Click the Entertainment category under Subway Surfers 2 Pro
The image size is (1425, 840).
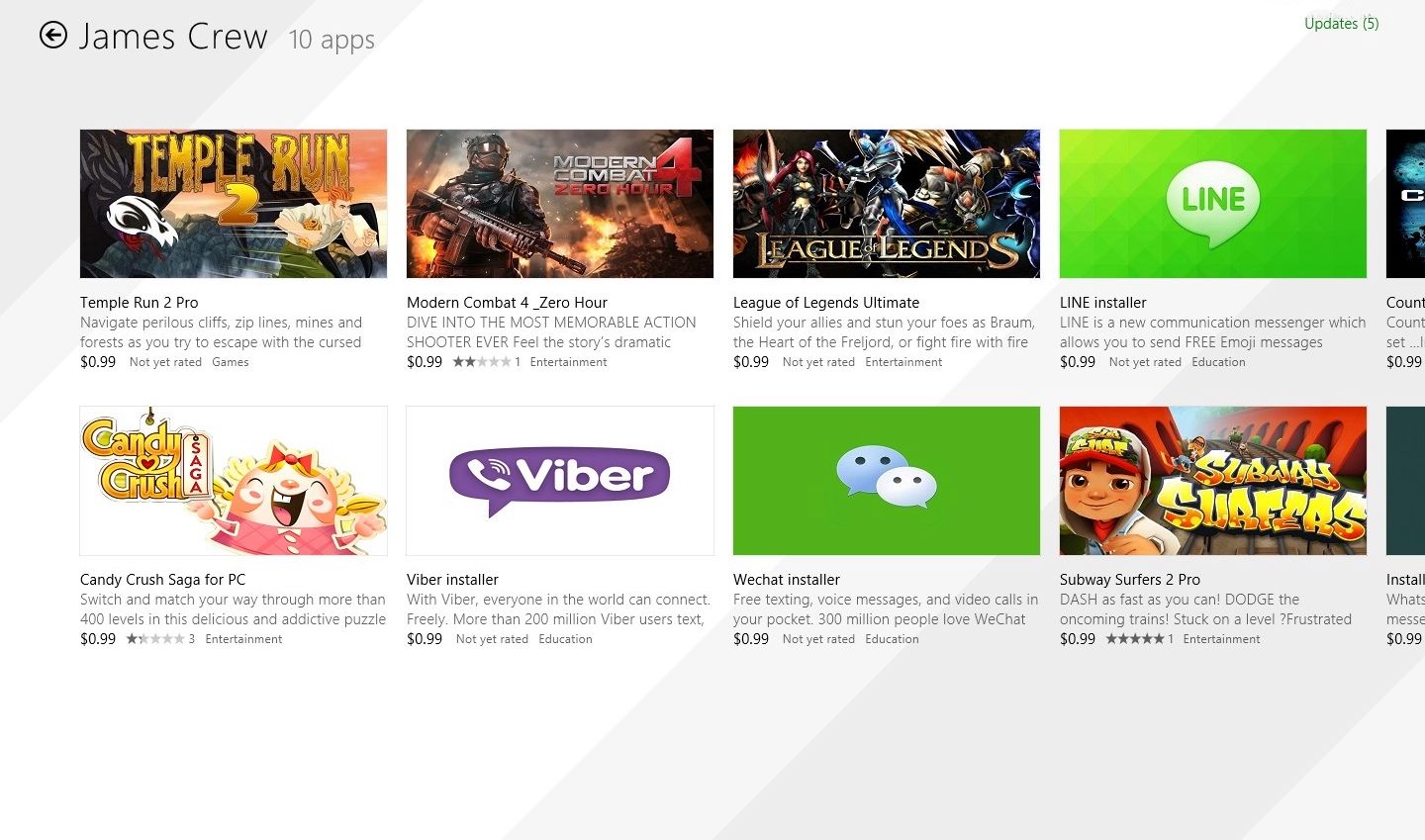(1221, 639)
